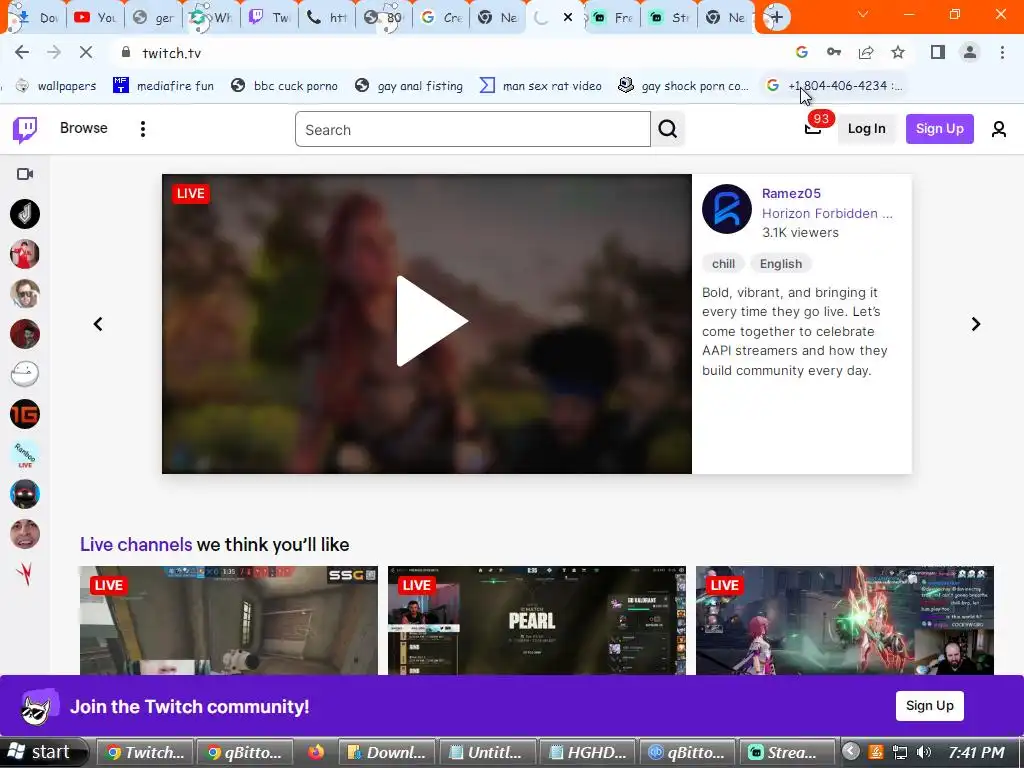Click the share page icon
The height and width of the screenshot is (768, 1024).
click(x=866, y=52)
